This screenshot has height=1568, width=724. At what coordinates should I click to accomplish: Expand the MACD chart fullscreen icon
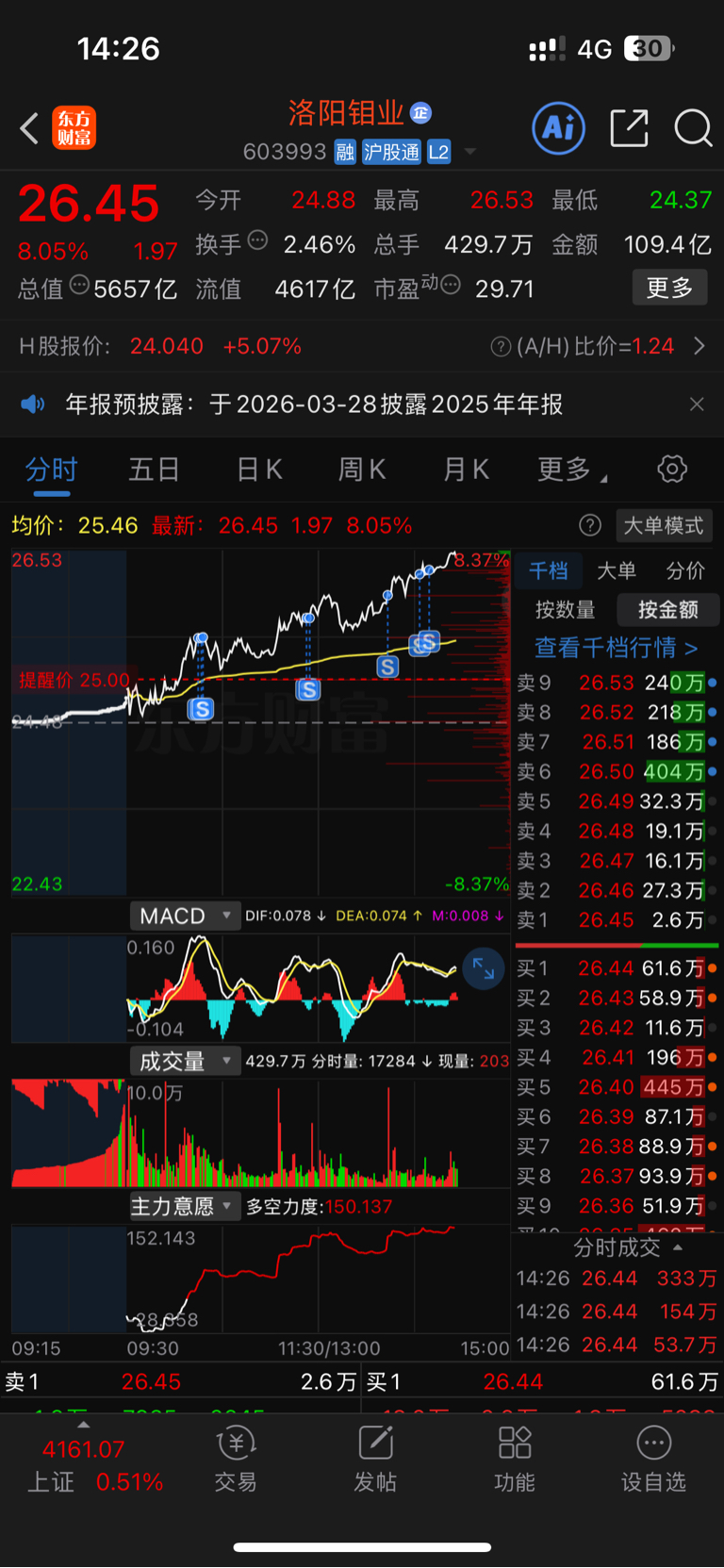484,968
